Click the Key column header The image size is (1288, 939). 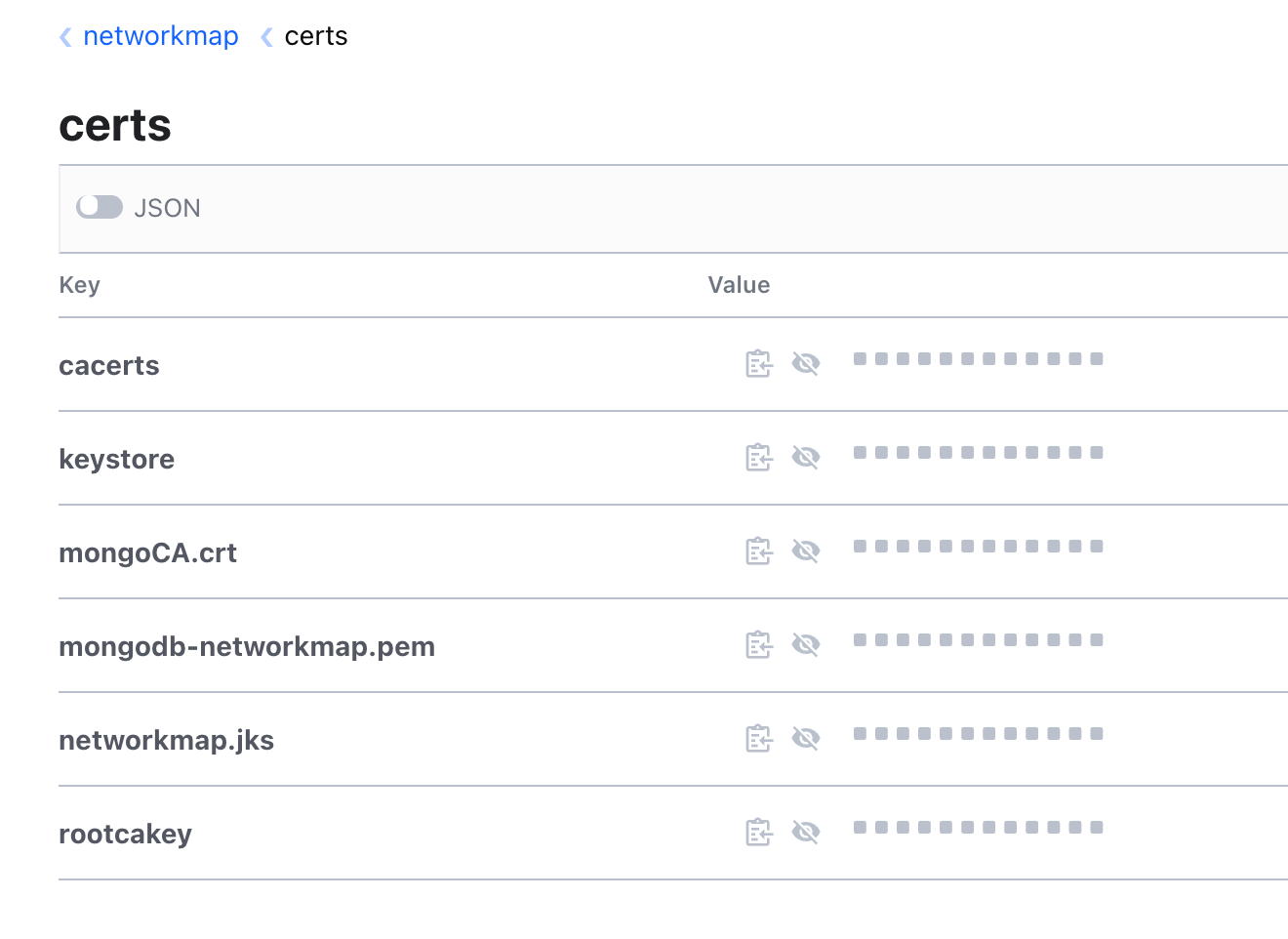pyautogui.click(x=79, y=285)
